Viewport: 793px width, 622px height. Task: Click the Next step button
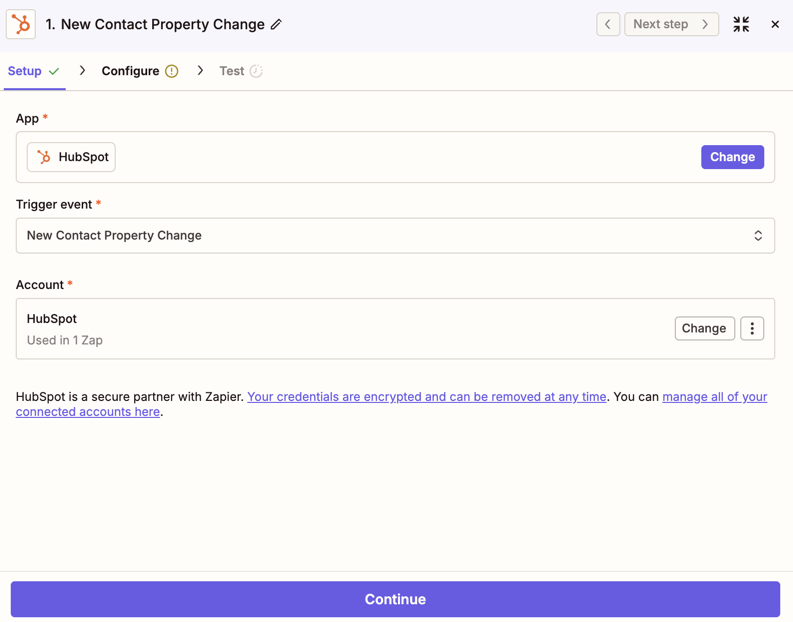pyautogui.click(x=671, y=24)
